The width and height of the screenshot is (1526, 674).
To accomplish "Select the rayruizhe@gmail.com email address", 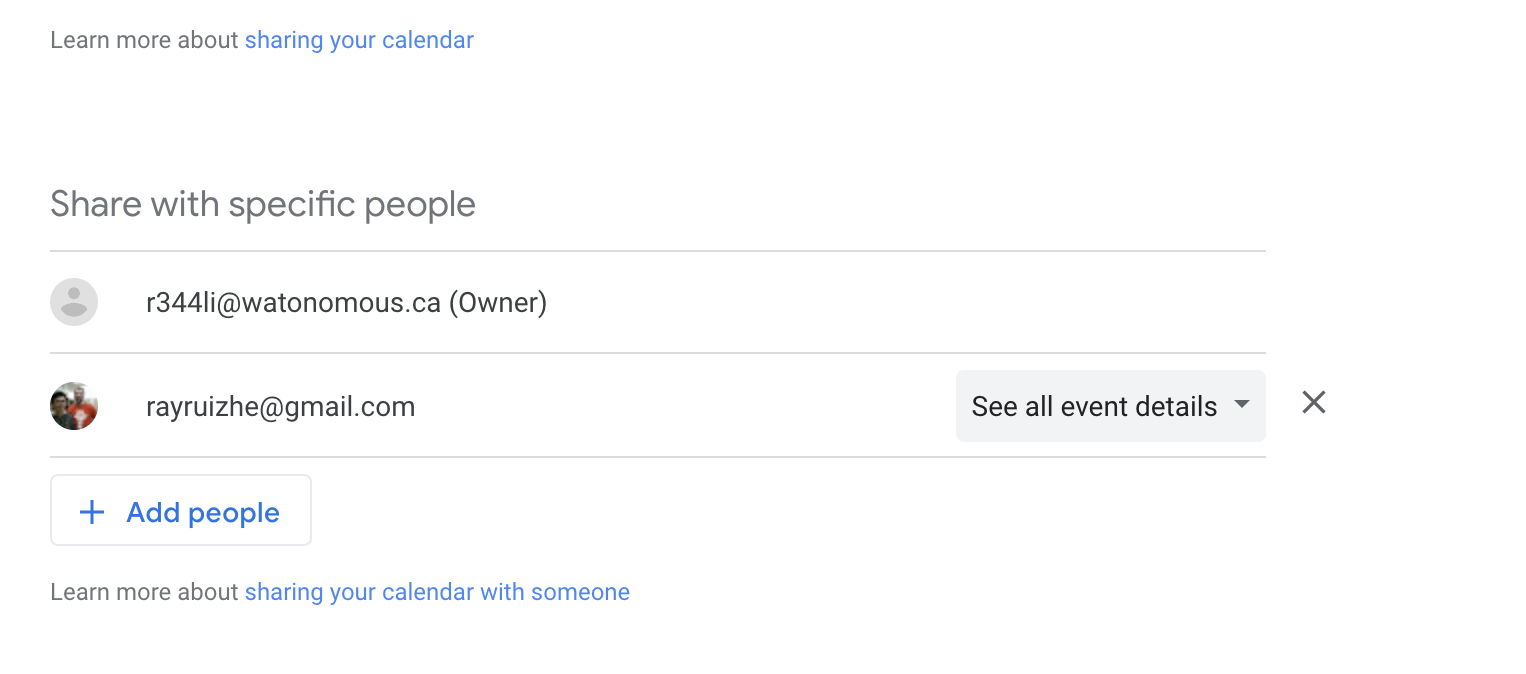I will coord(280,407).
